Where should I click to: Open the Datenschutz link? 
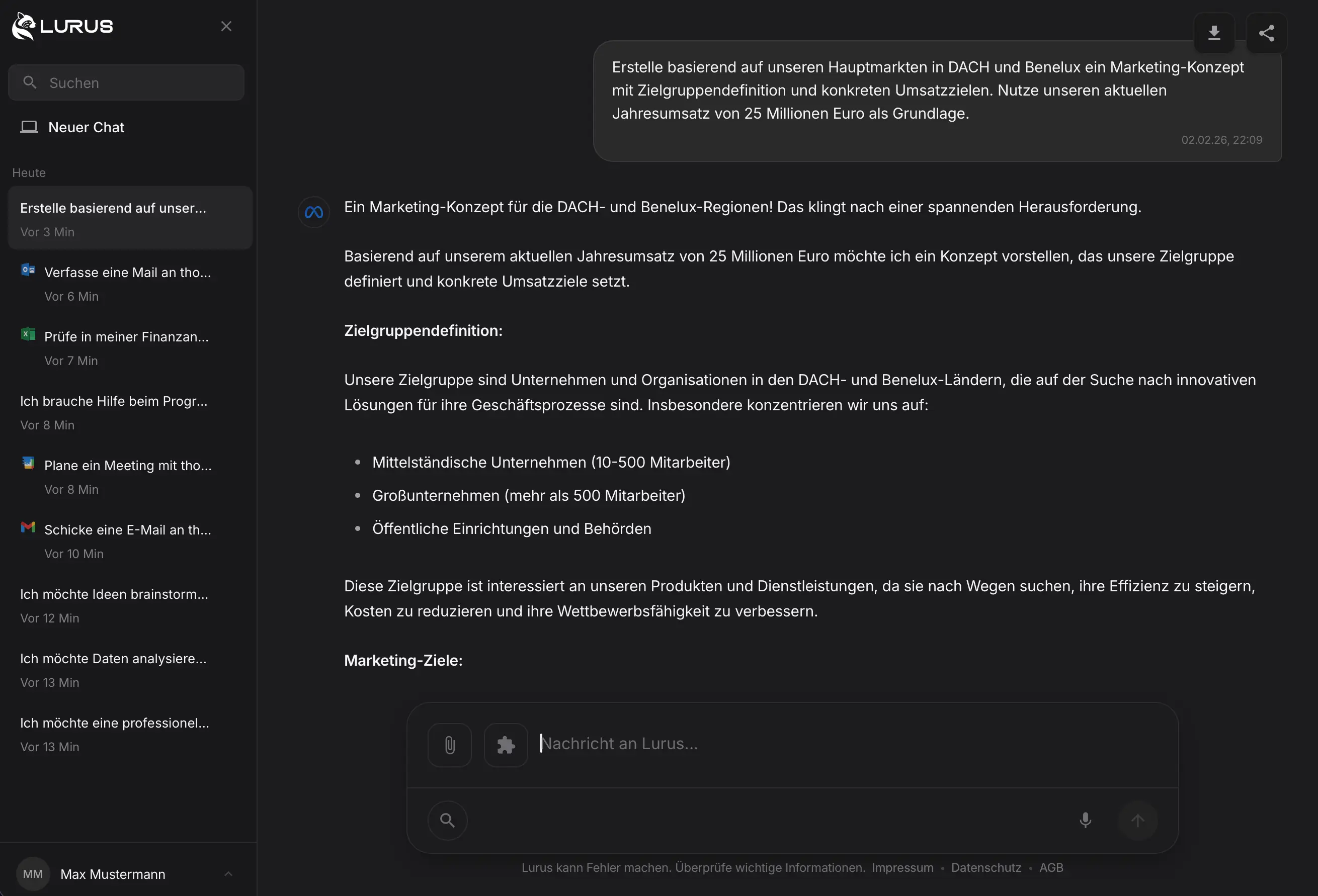pos(985,868)
